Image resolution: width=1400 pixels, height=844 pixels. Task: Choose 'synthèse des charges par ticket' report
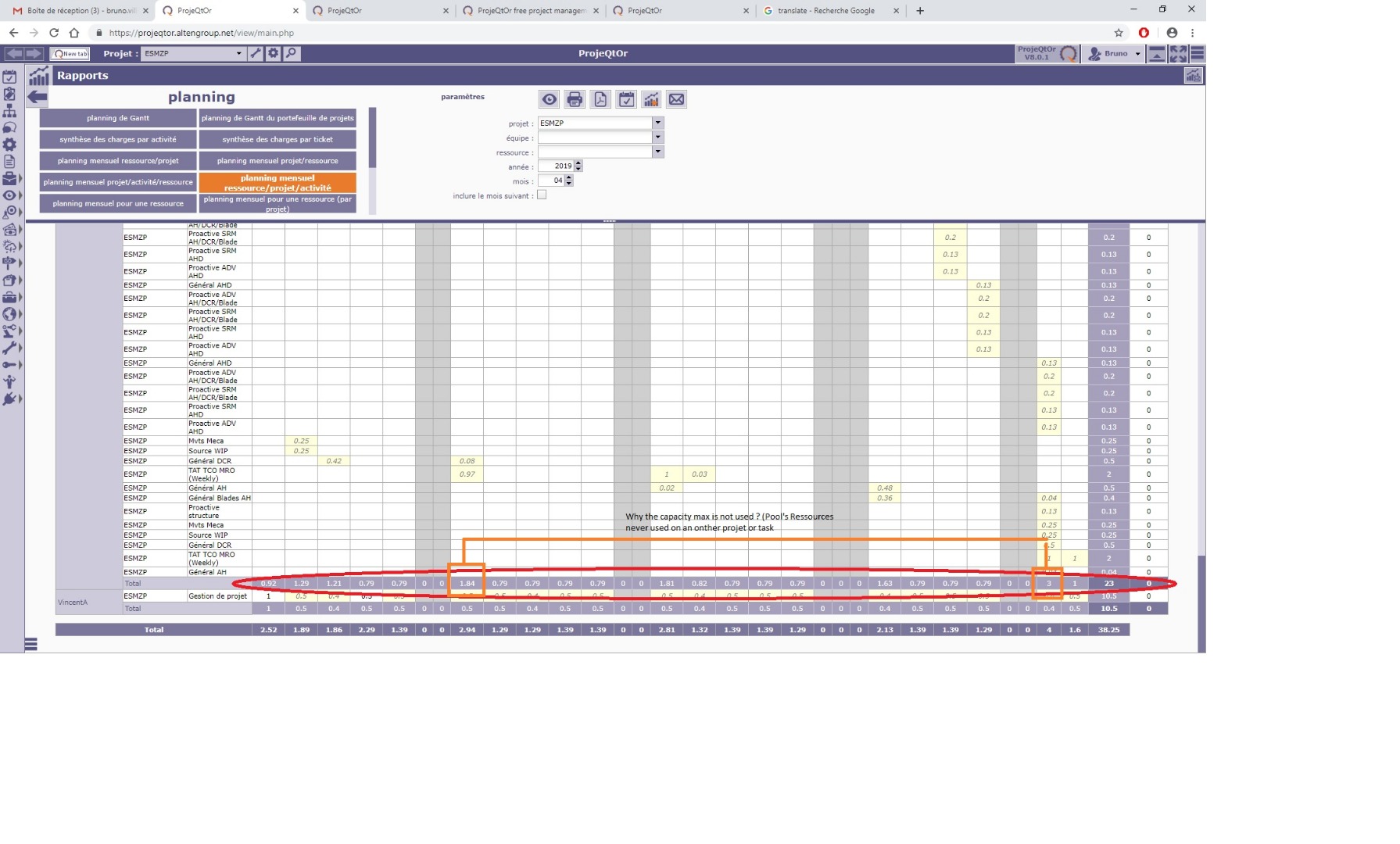point(277,139)
